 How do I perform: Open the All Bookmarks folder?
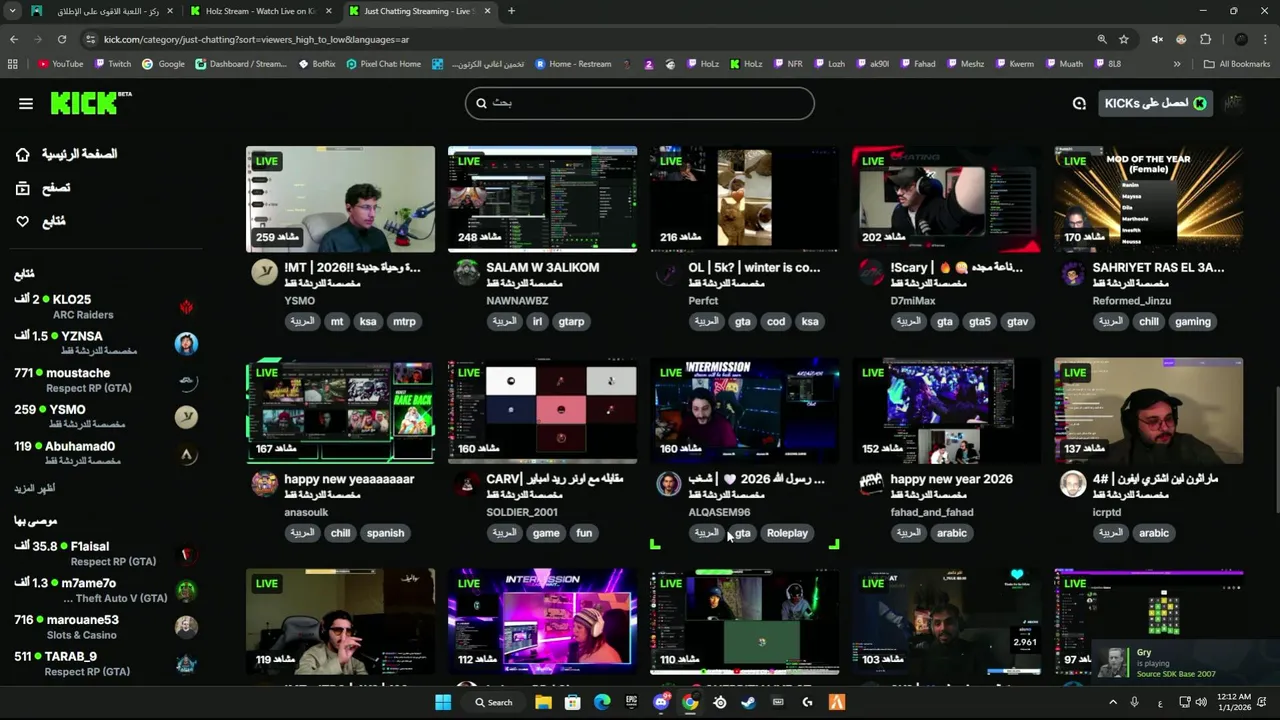coord(1237,64)
